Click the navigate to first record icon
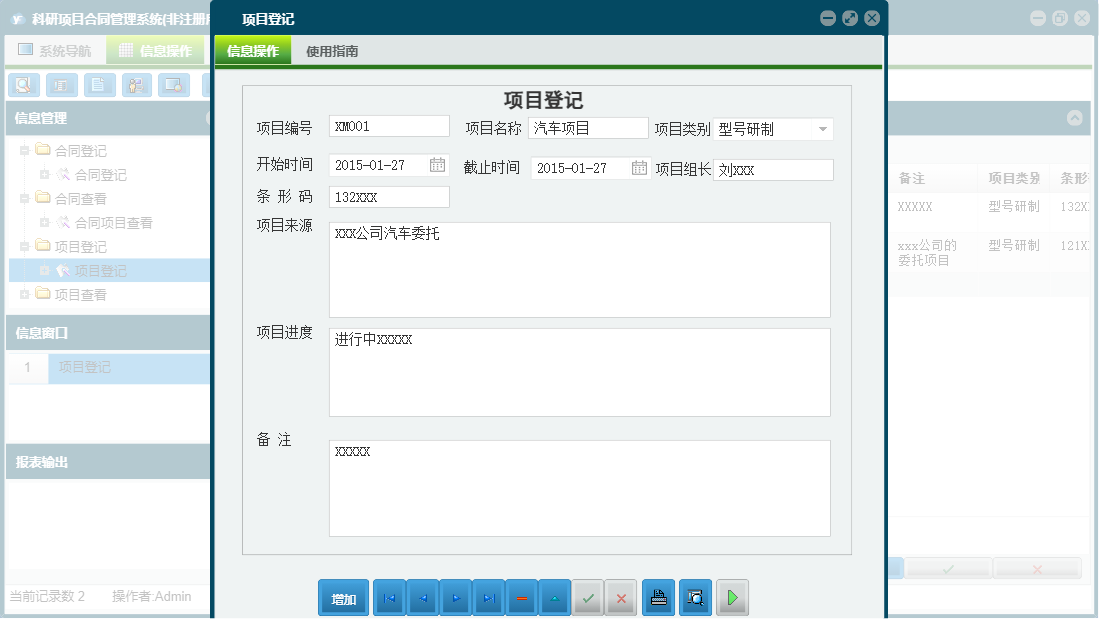The width and height of the screenshot is (1099, 625). pyautogui.click(x=389, y=597)
